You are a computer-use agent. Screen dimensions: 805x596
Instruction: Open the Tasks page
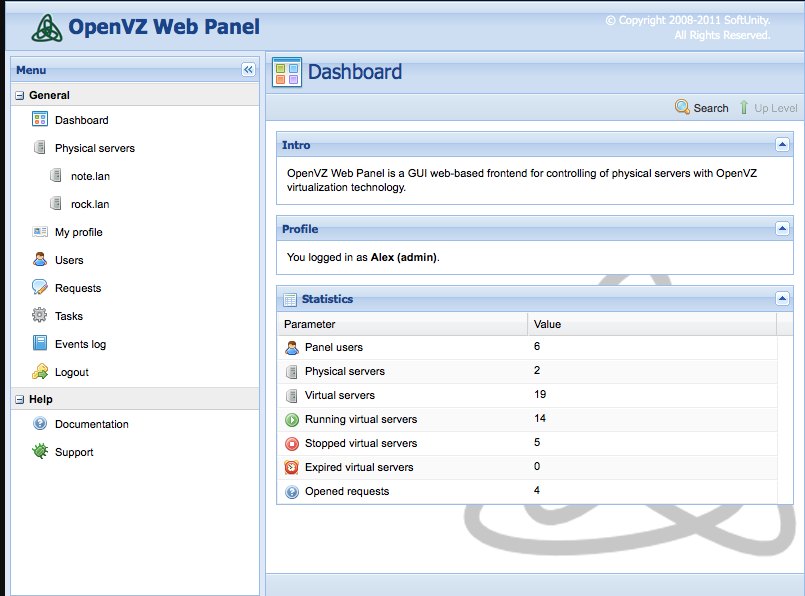point(69,316)
